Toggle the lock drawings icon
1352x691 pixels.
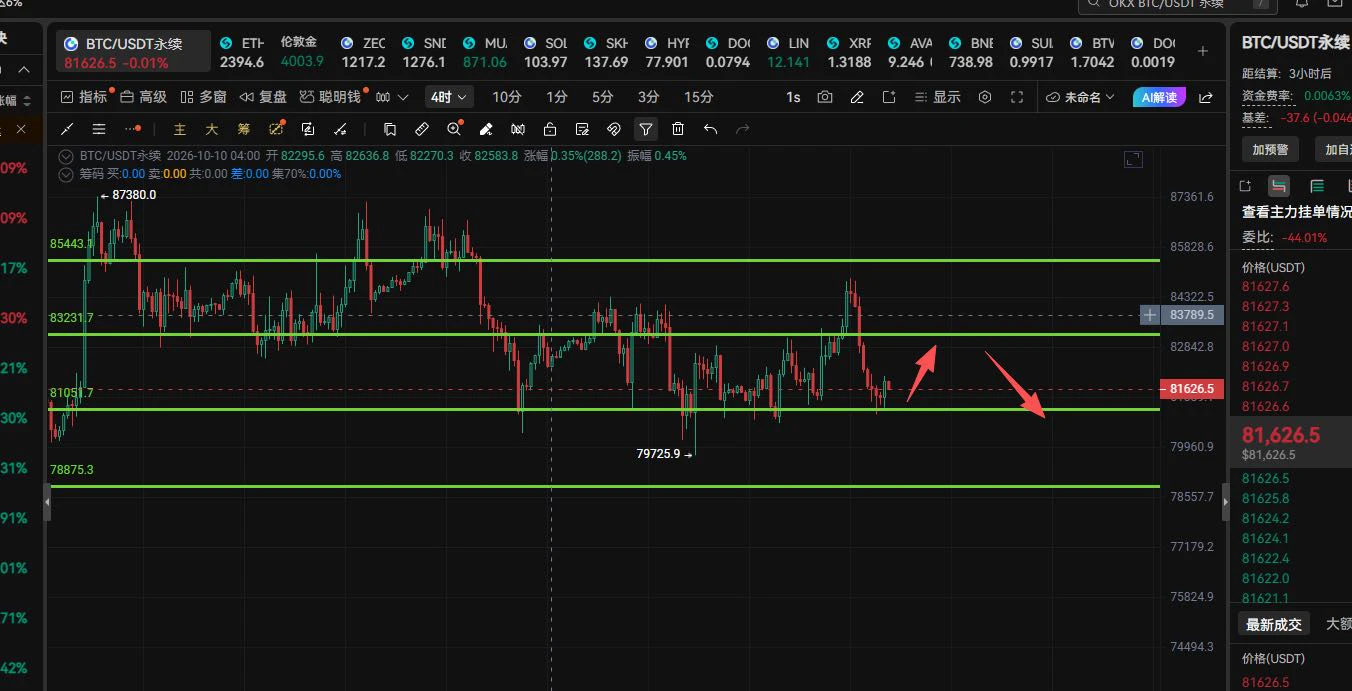(550, 129)
